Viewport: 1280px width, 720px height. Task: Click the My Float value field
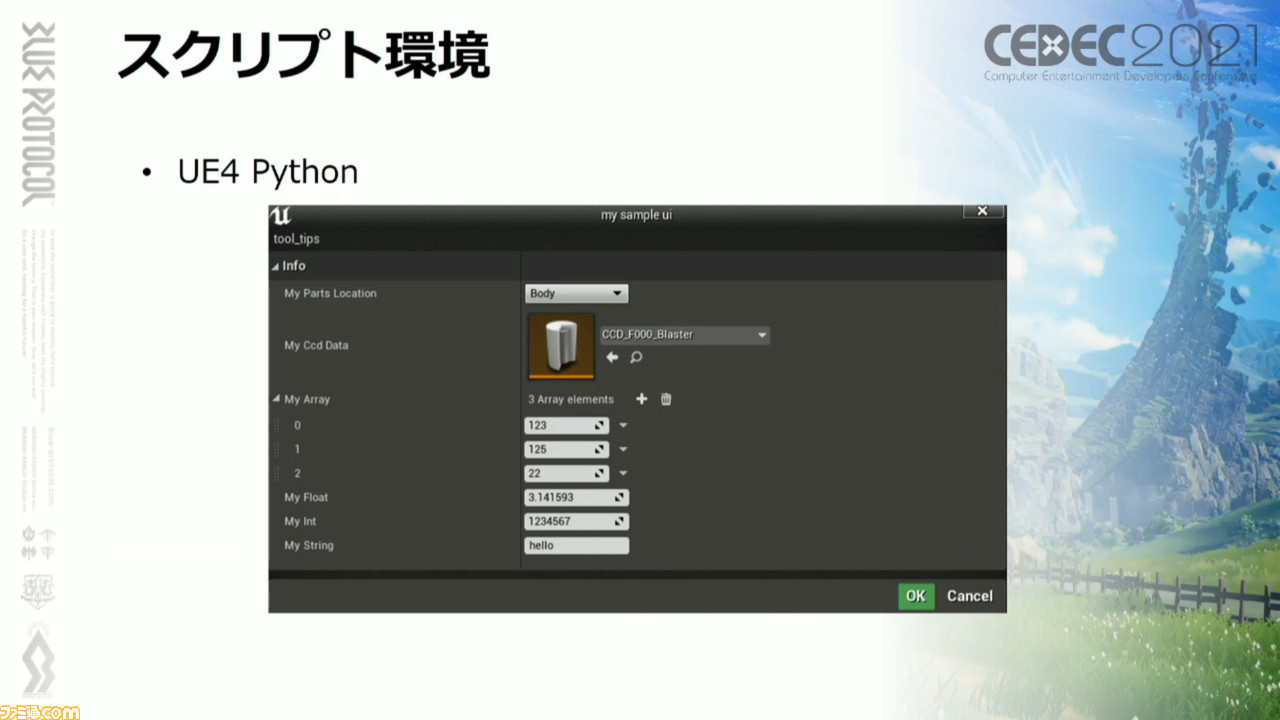click(x=570, y=497)
